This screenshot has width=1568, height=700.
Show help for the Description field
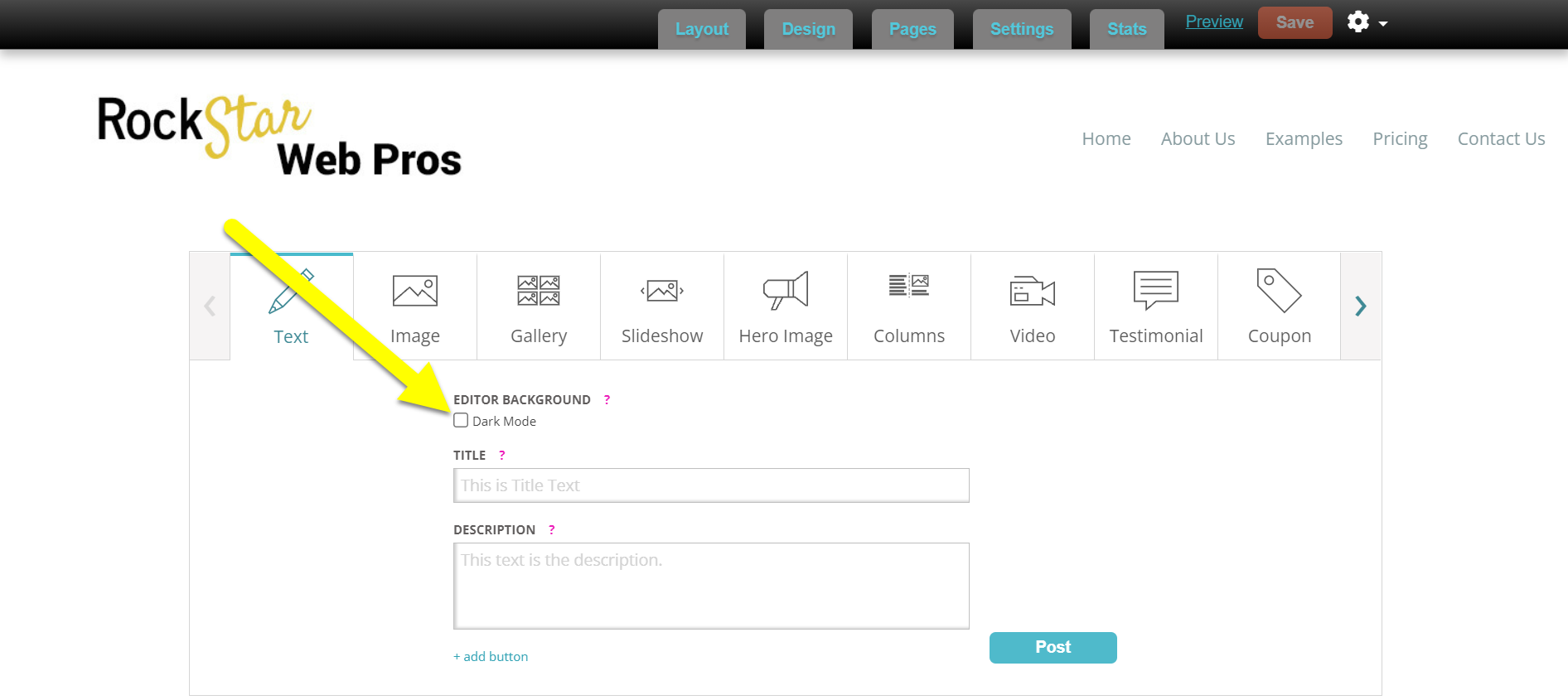pos(551,529)
